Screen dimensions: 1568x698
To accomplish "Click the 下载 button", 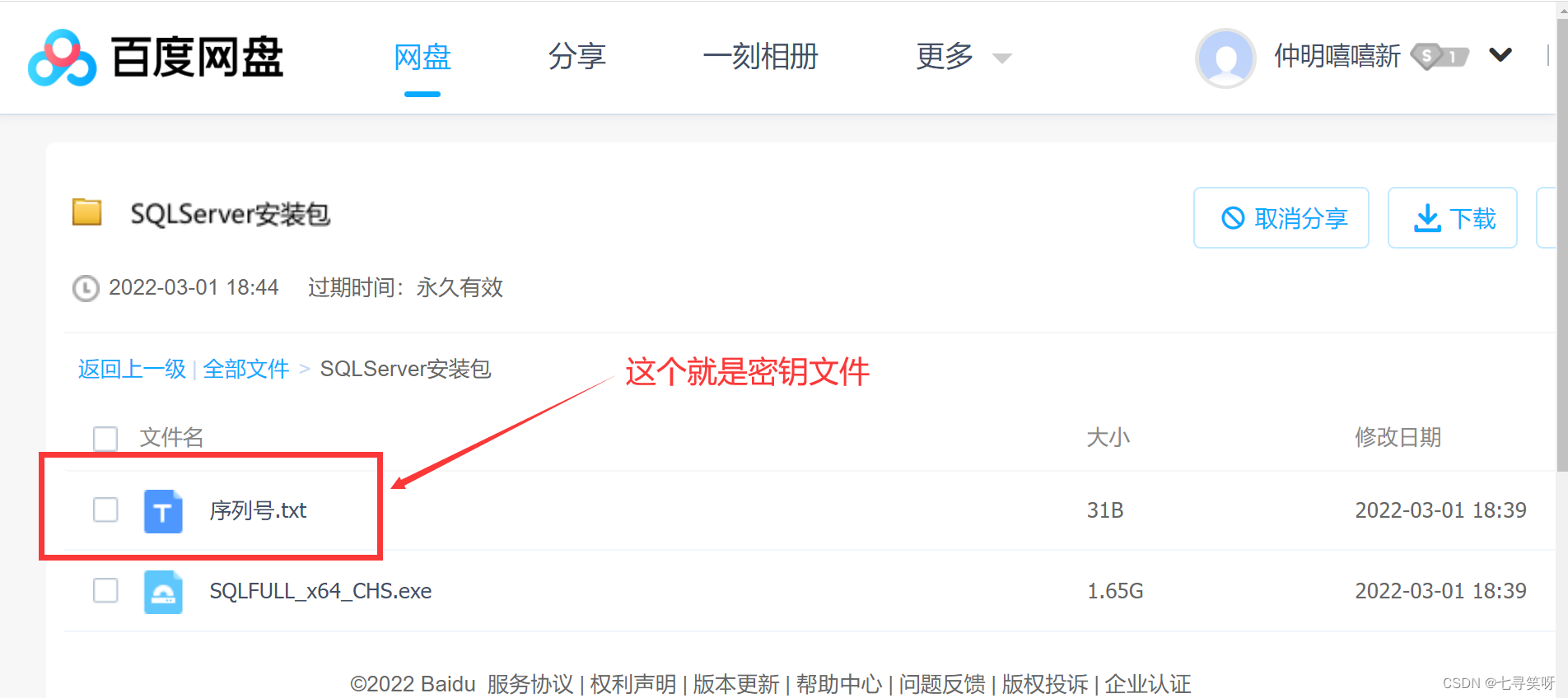I will pos(1453,218).
